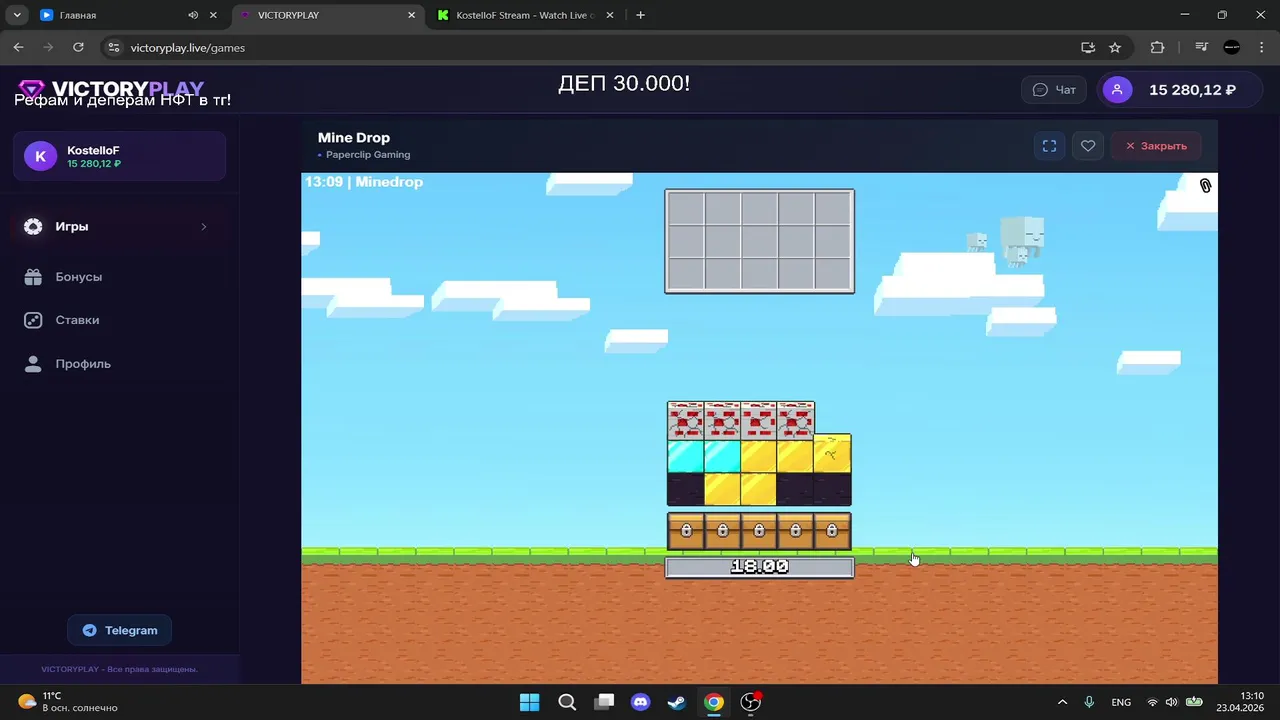Click the ENG language indicator
Screen dimensions: 1280x720
(x=1121, y=702)
